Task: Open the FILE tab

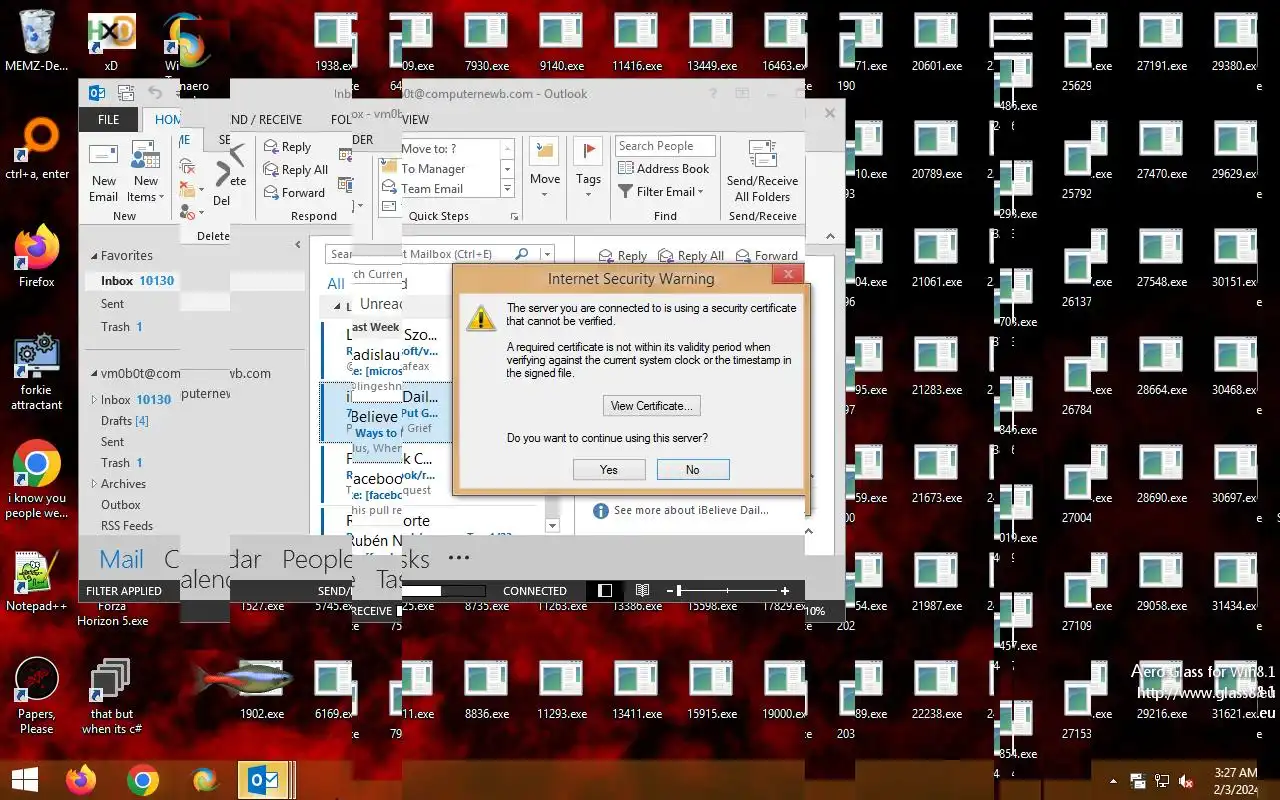Action: pos(108,119)
